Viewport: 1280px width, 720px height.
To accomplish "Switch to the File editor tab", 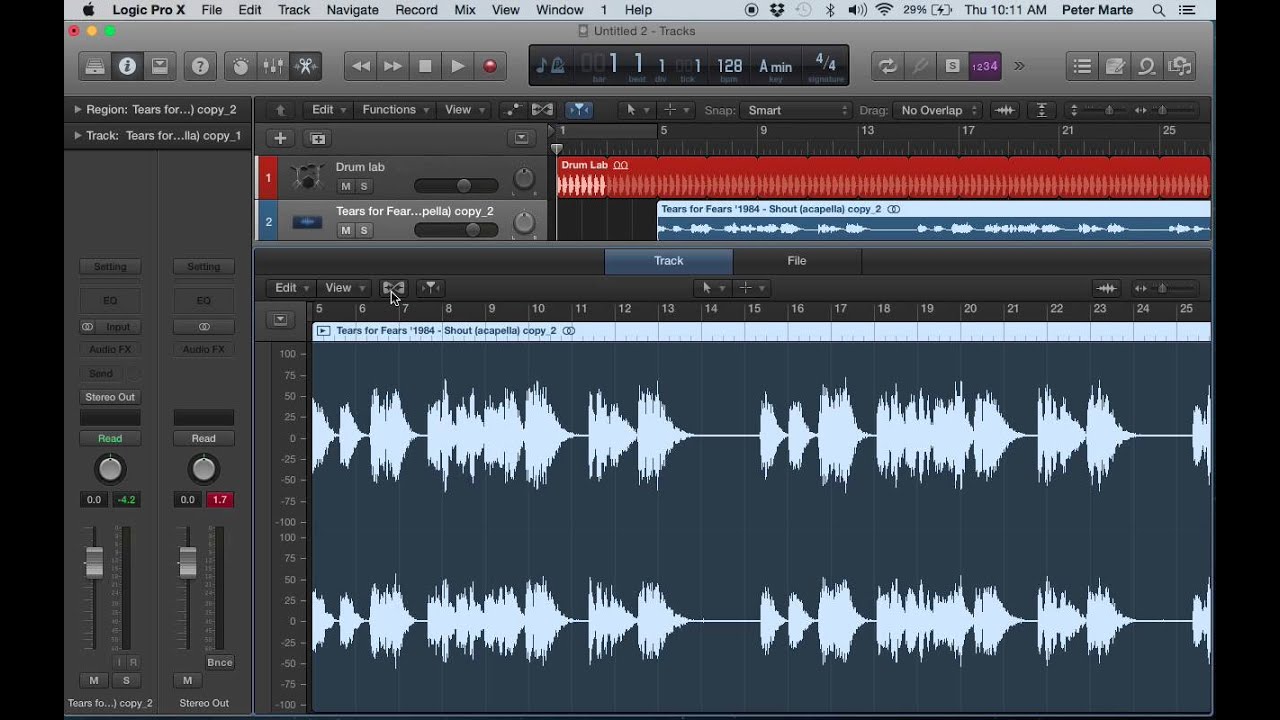I will point(797,261).
